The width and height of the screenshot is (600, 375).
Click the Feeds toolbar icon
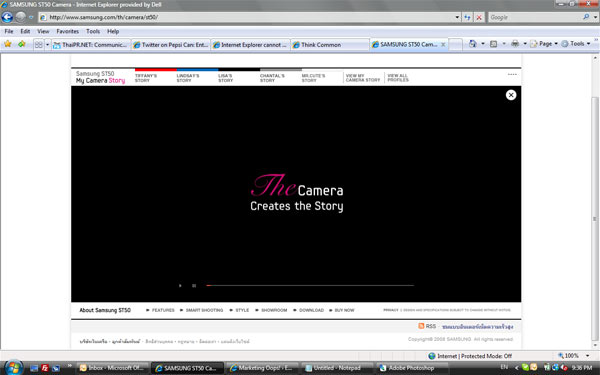tap(494, 44)
